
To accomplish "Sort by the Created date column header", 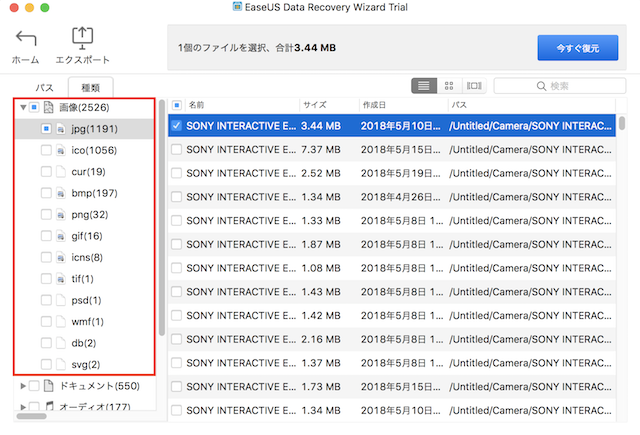I will [403, 105].
